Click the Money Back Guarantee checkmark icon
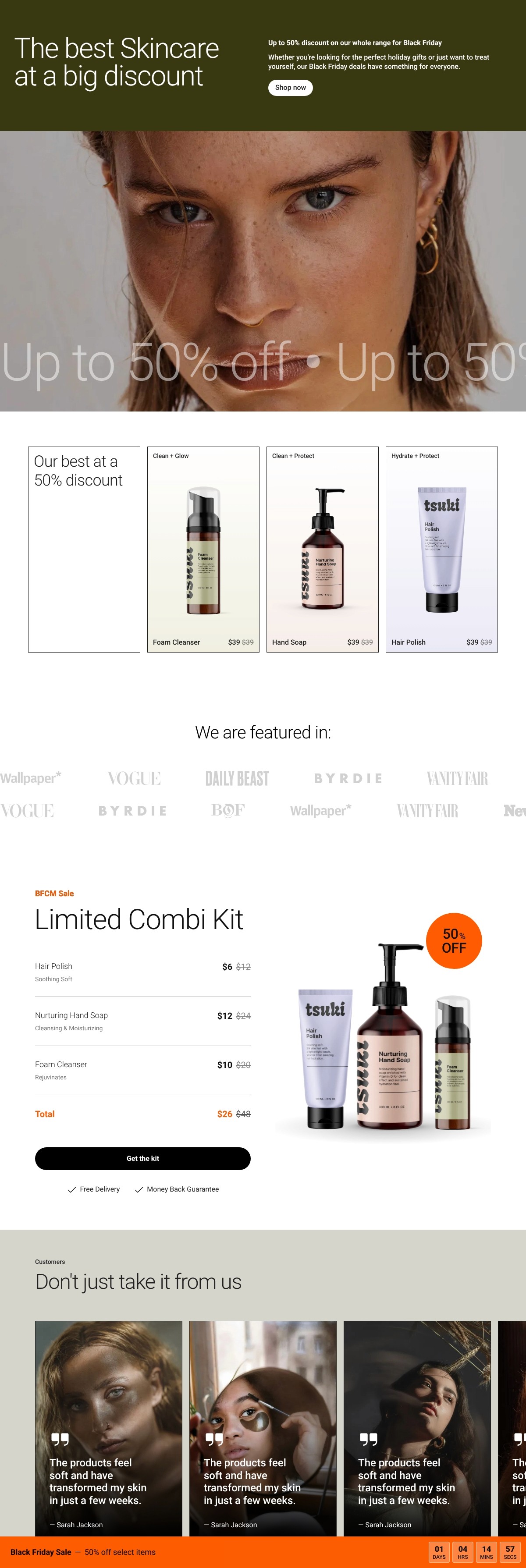 coord(139,1189)
